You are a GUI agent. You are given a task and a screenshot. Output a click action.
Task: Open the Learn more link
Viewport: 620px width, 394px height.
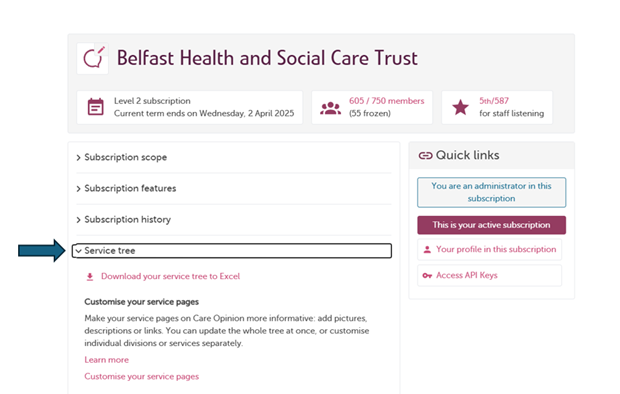(x=106, y=360)
